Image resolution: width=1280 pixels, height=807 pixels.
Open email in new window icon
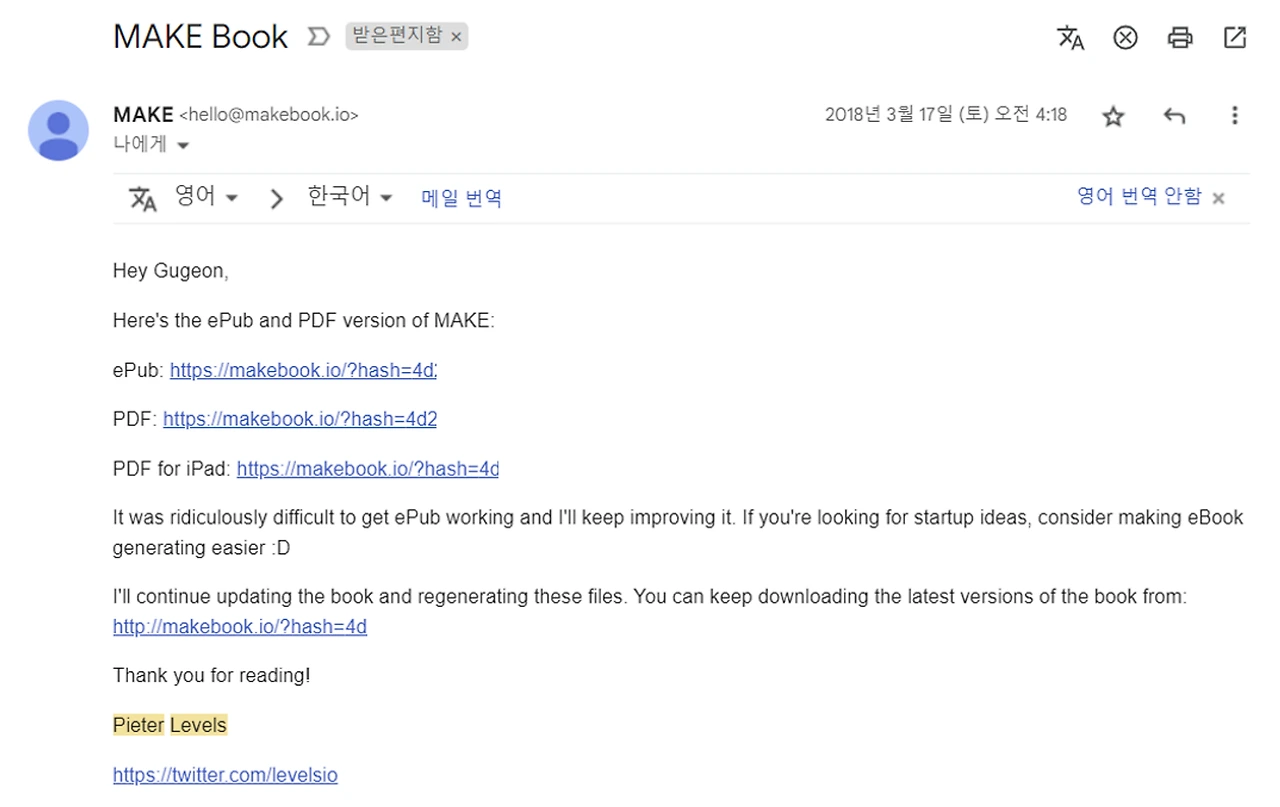coord(1235,37)
